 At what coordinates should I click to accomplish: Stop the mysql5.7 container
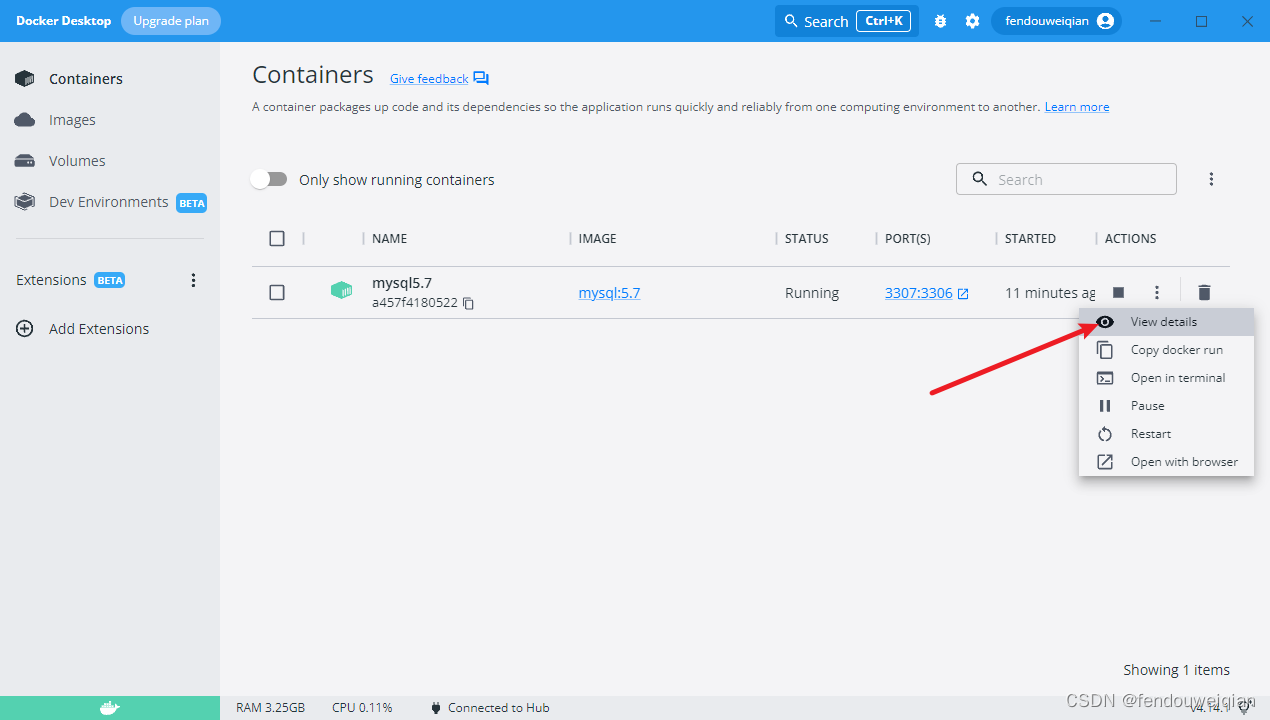[x=1117, y=292]
